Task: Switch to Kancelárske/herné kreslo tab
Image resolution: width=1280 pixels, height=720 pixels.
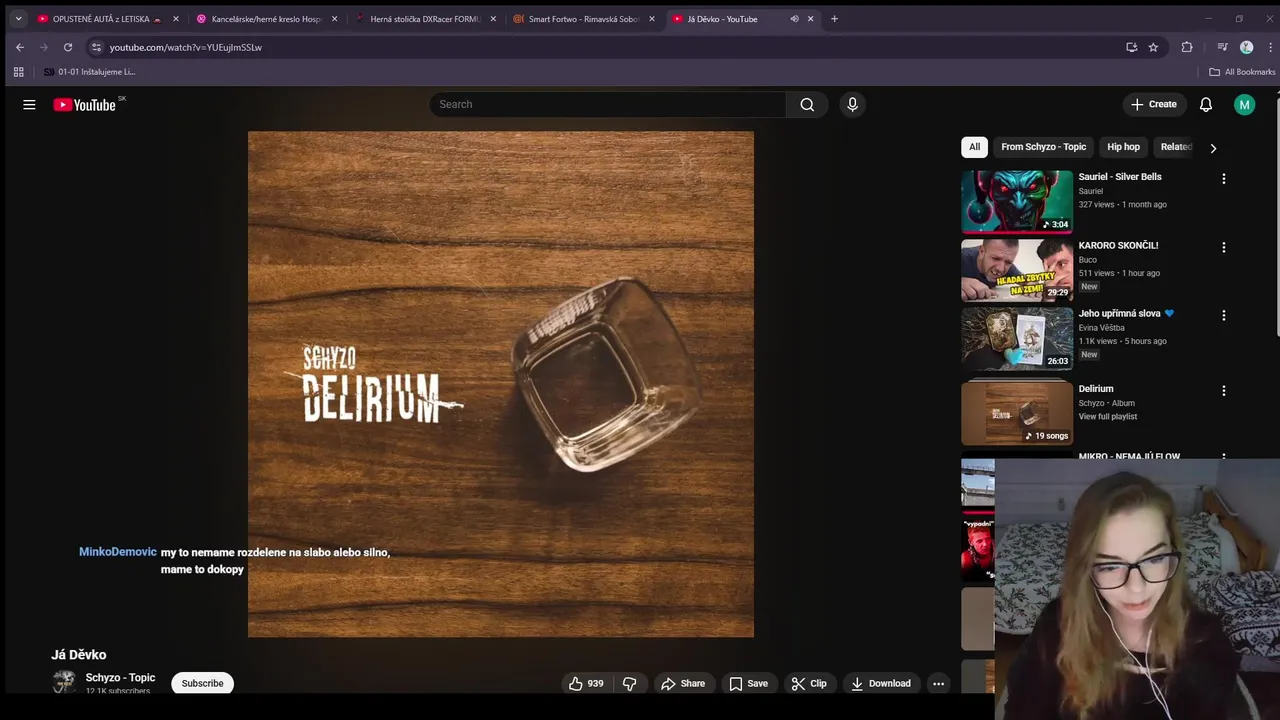Action: (265, 18)
